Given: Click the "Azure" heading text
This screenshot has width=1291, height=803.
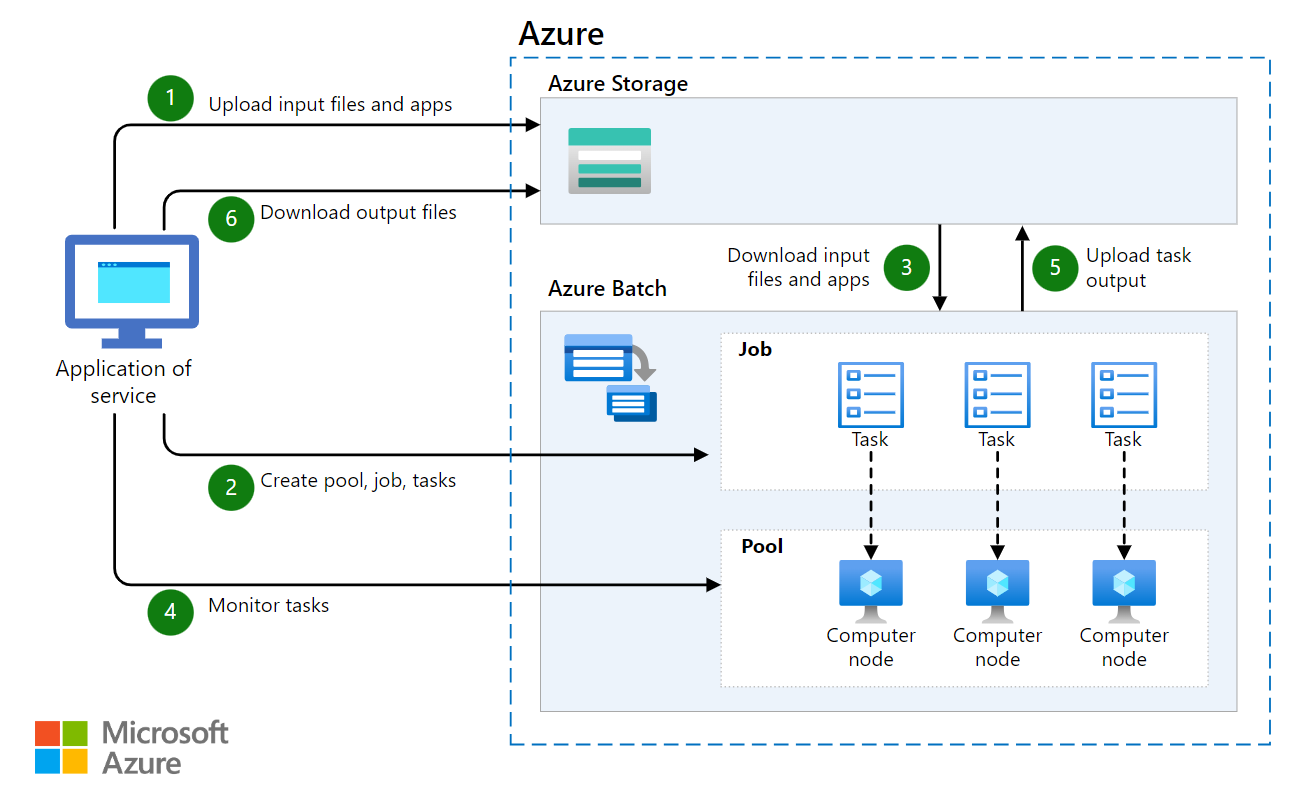Looking at the screenshot, I should 561,34.
